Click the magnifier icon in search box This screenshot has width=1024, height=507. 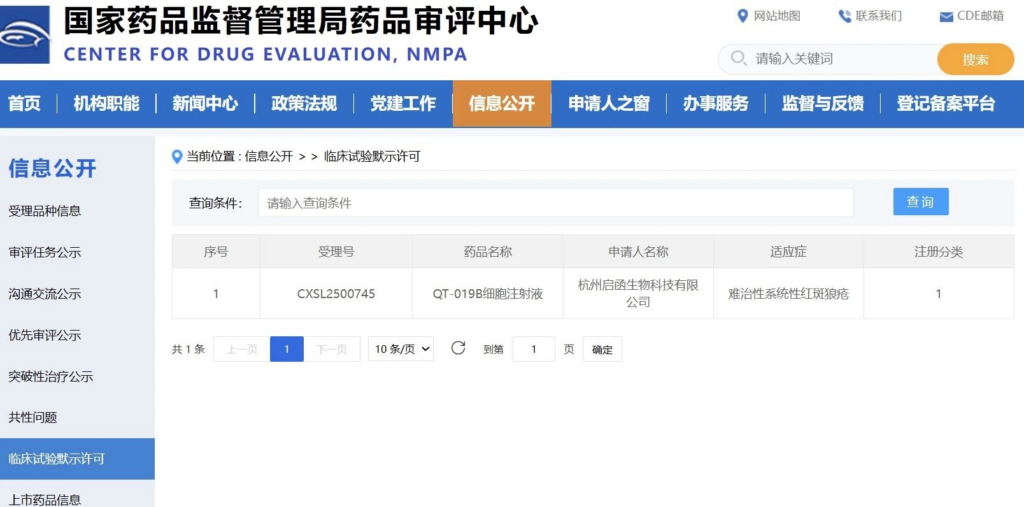[739, 59]
